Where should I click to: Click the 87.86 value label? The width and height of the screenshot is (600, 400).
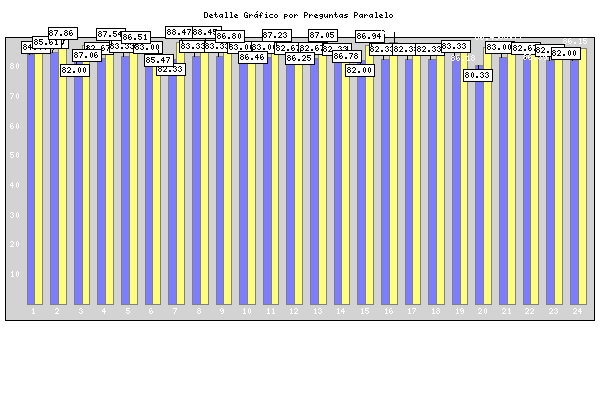pos(63,33)
